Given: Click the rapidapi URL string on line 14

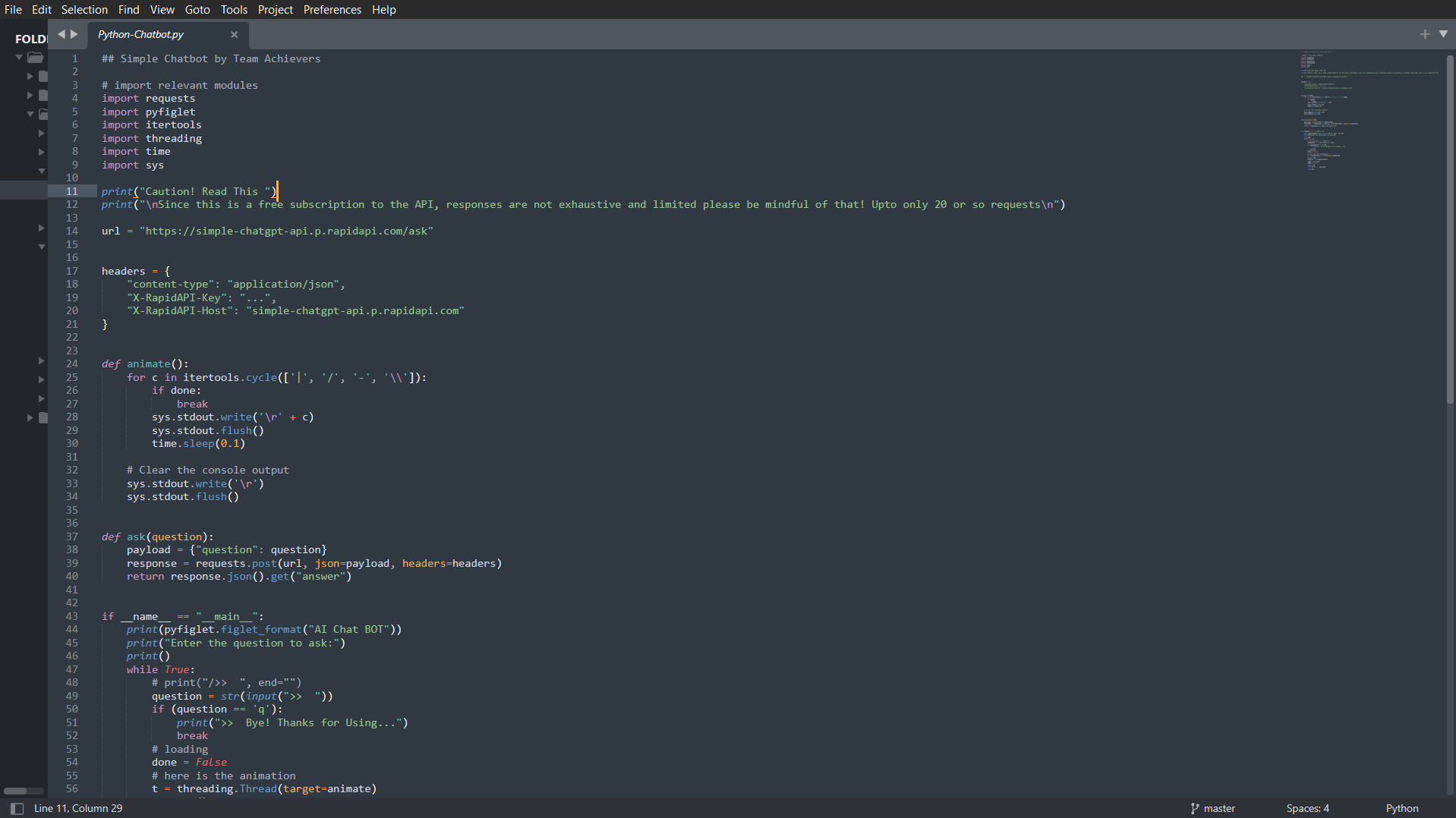Looking at the screenshot, I should pos(286,231).
